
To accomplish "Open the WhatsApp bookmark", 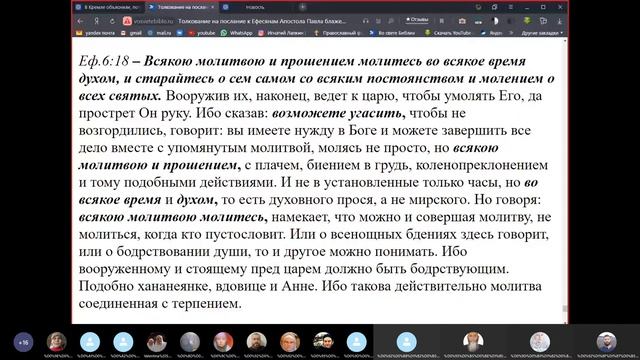I will click(x=237, y=33).
